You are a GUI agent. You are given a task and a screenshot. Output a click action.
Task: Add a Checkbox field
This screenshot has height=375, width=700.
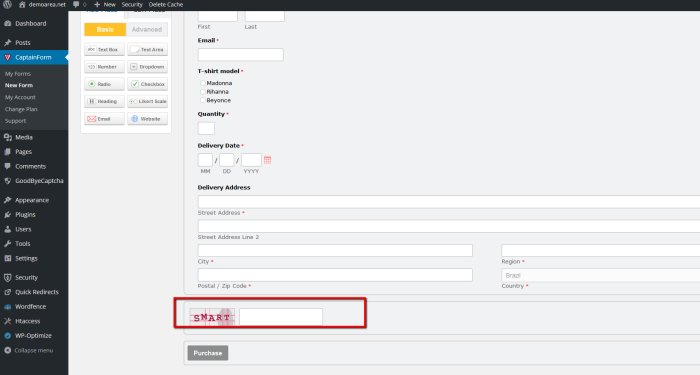pos(147,84)
